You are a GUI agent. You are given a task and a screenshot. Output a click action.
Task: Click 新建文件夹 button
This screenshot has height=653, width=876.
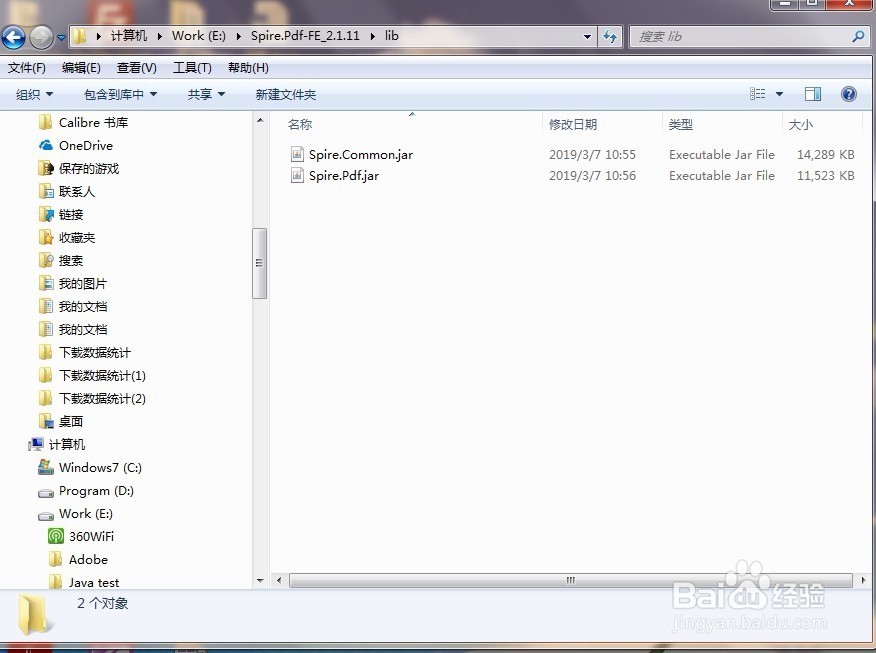click(x=285, y=94)
